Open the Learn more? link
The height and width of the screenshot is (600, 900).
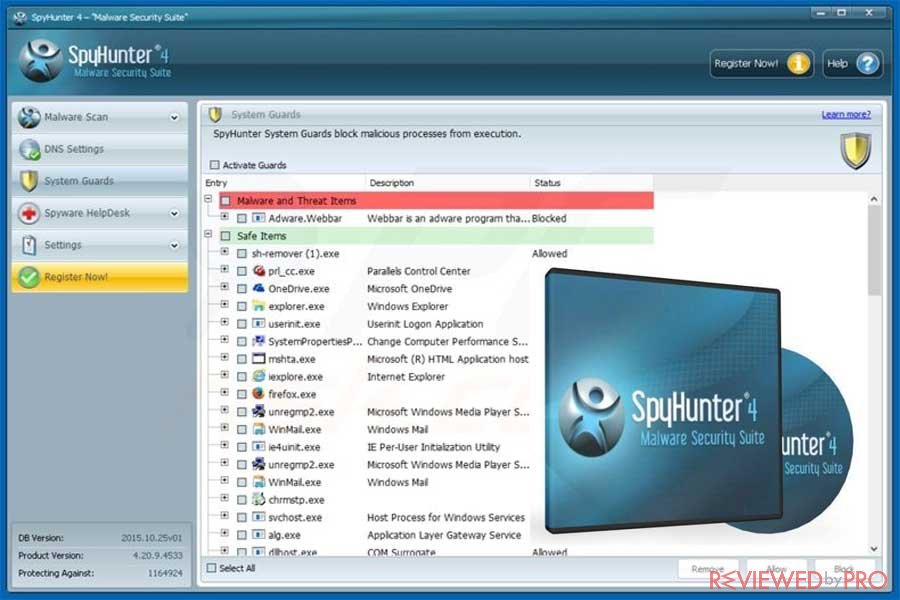click(x=845, y=114)
